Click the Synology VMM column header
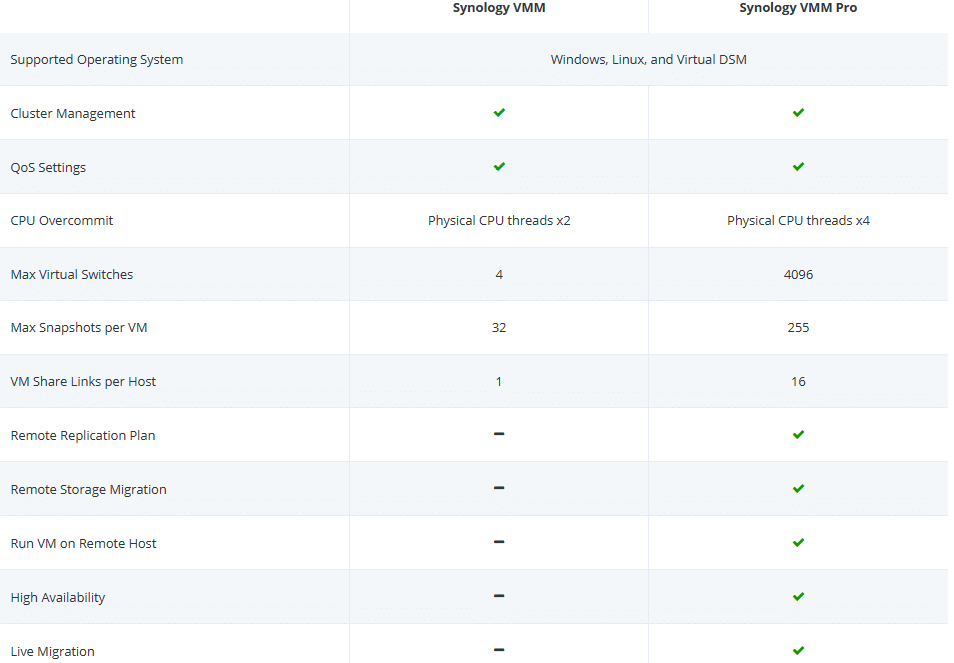The image size is (954, 663). point(499,8)
